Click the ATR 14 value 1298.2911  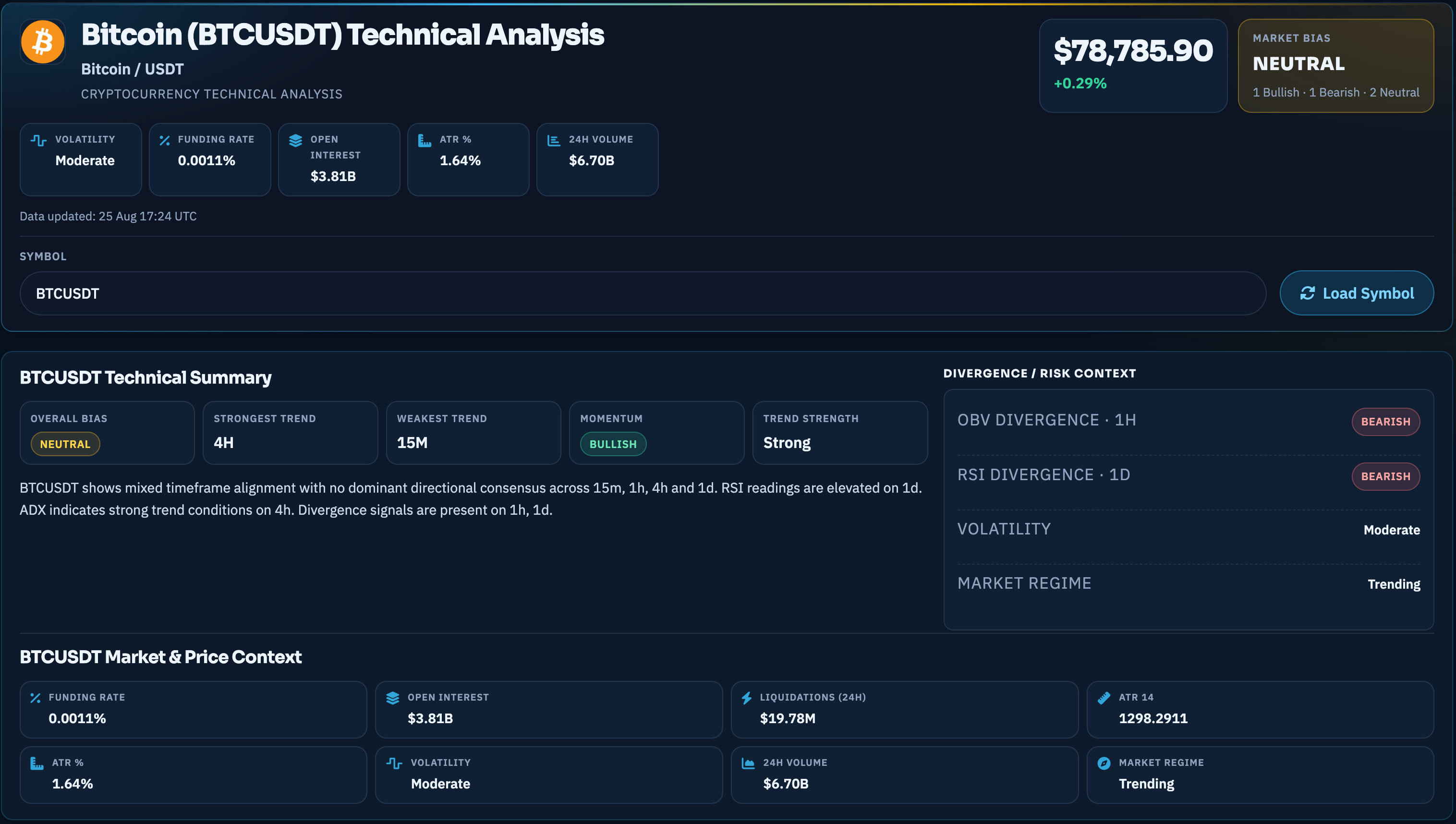click(1153, 719)
